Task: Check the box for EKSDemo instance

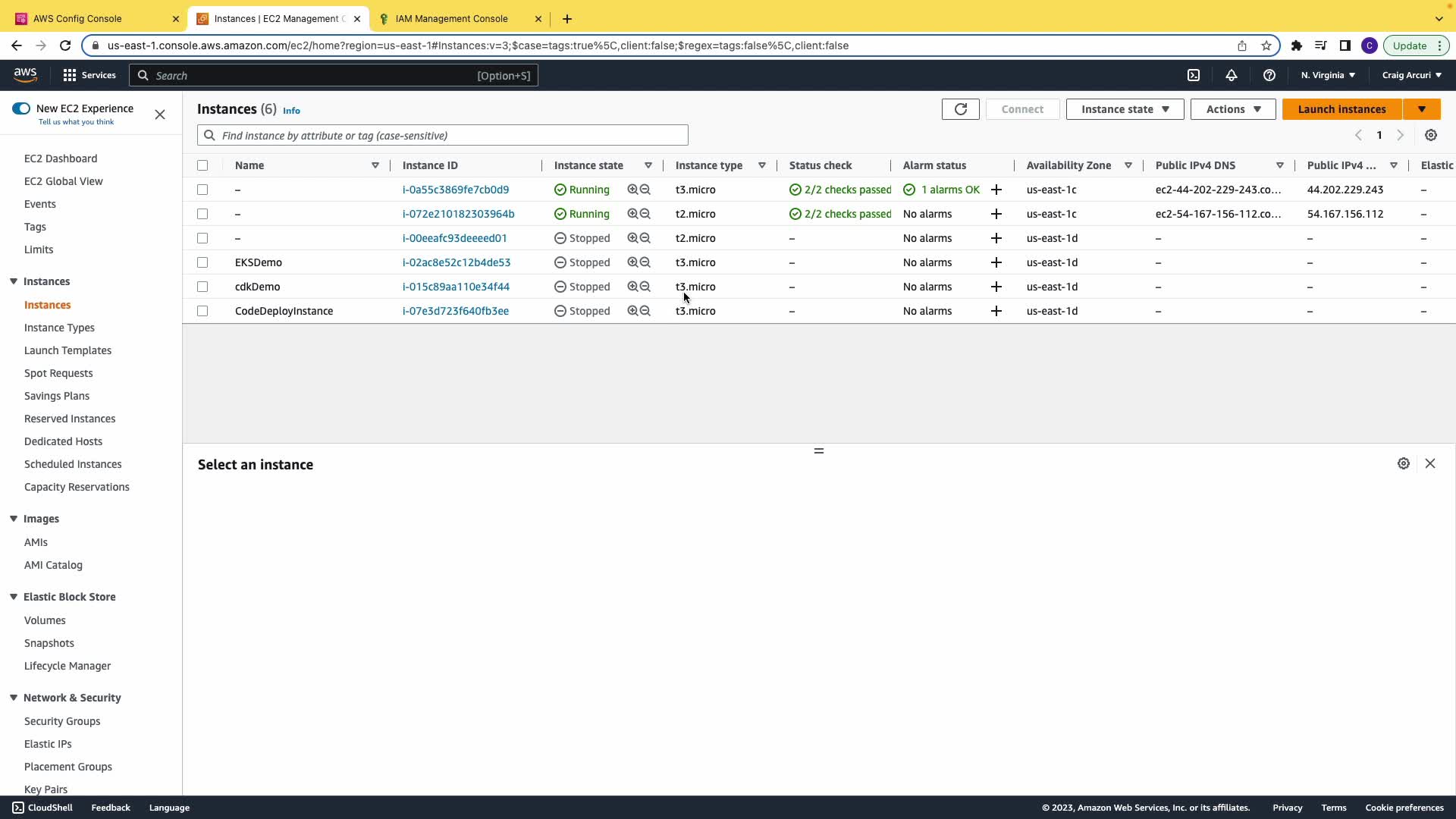Action: (x=202, y=262)
